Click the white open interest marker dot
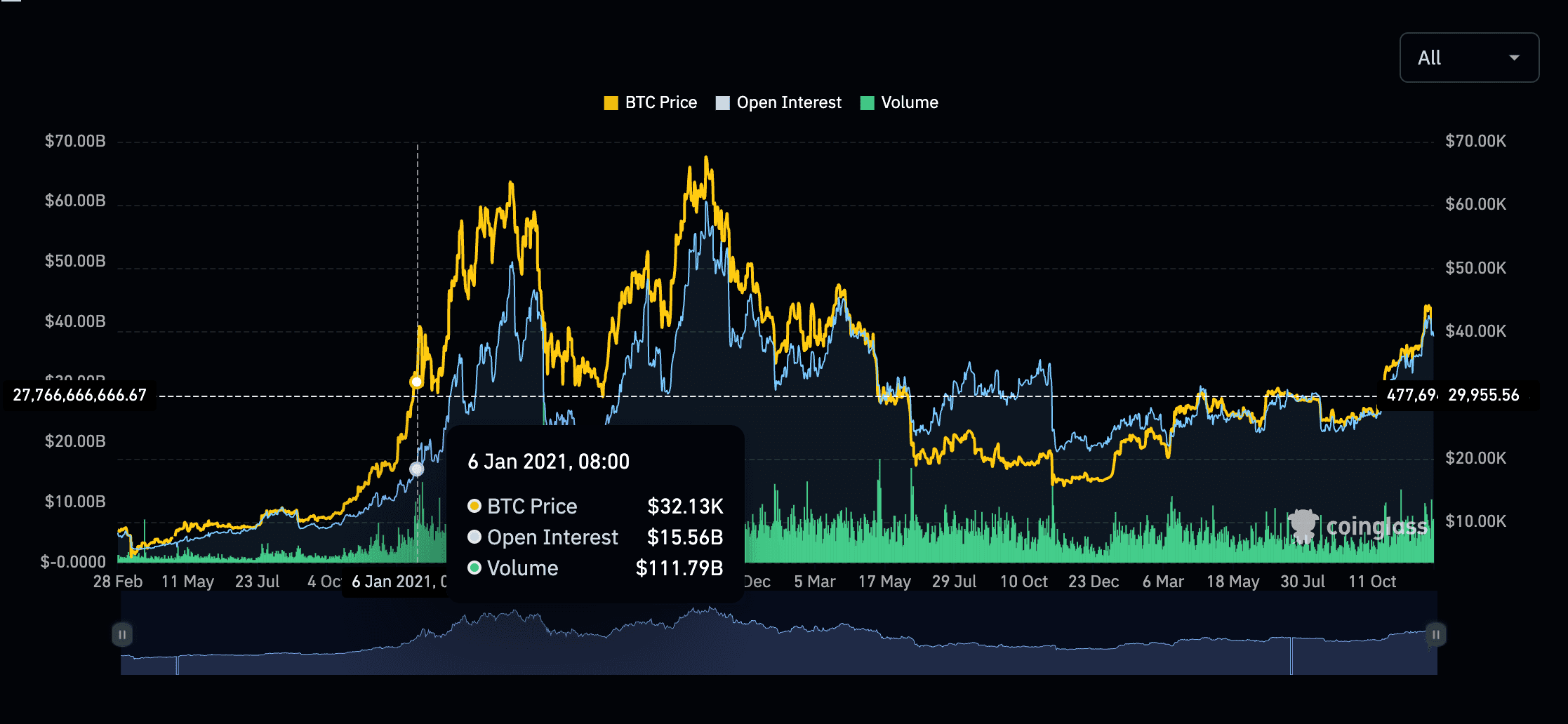This screenshot has width=1568, height=724. (x=416, y=469)
